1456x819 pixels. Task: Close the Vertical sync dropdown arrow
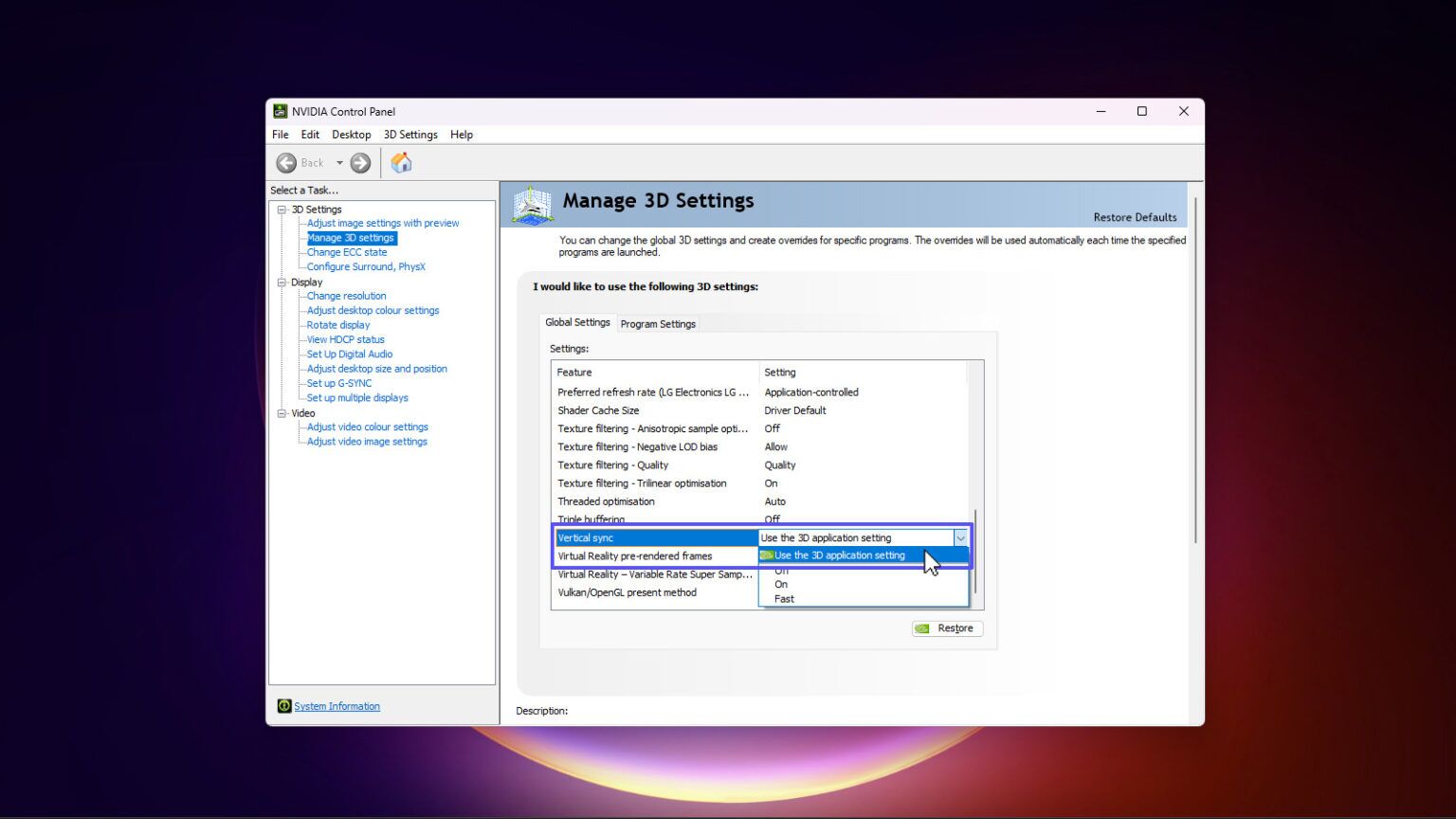(x=960, y=538)
